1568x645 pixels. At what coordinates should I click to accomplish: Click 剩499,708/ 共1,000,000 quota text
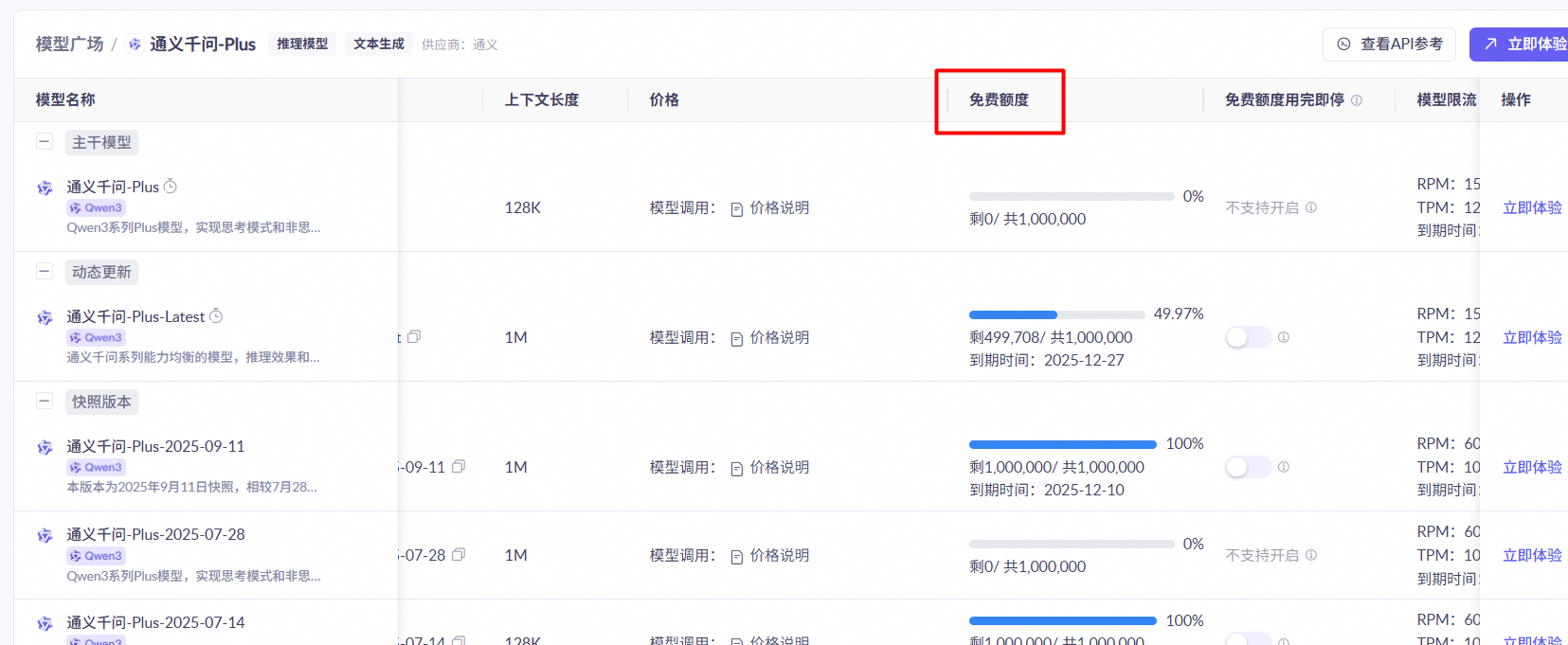point(1051,337)
